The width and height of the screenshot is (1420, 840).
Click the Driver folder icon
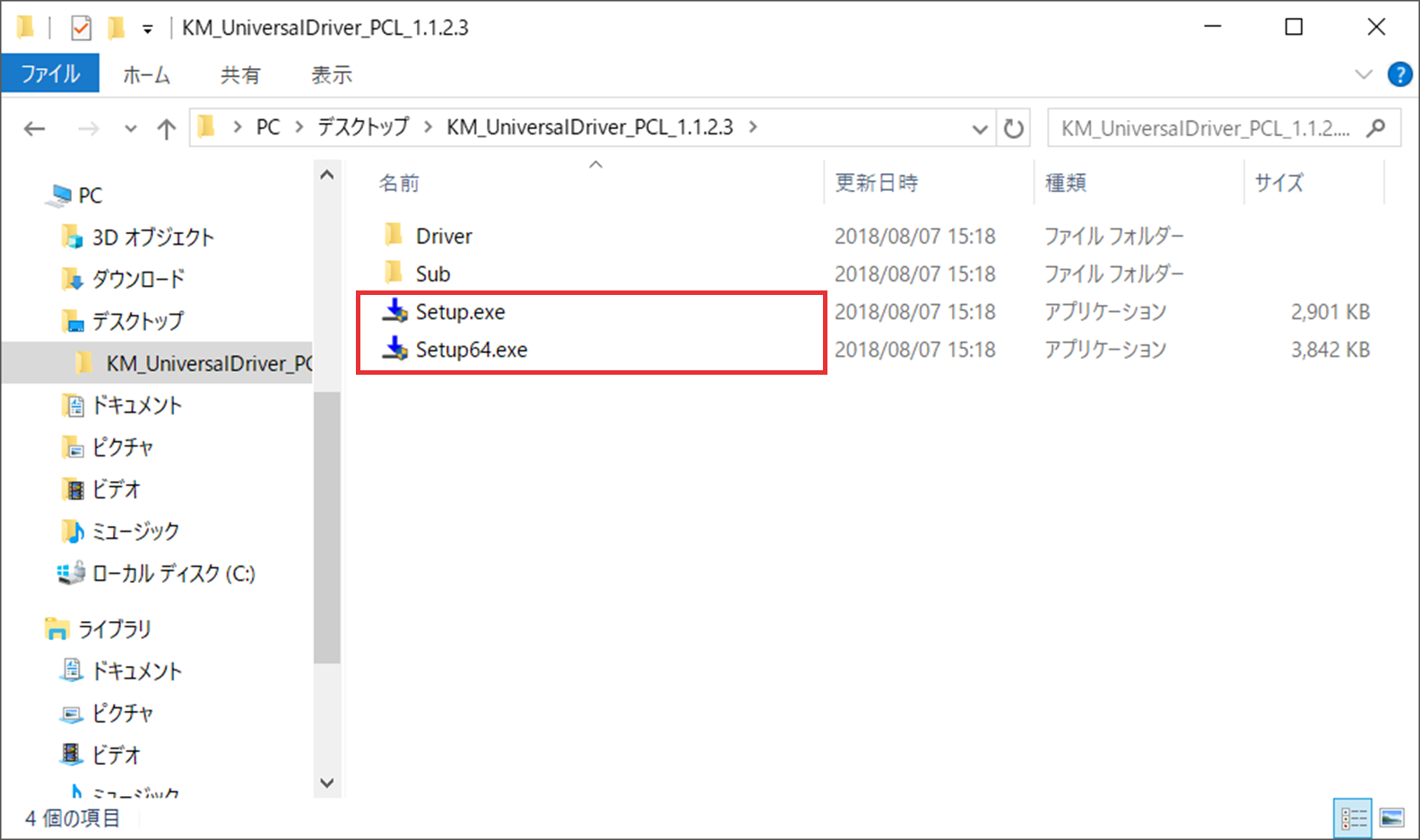click(394, 235)
